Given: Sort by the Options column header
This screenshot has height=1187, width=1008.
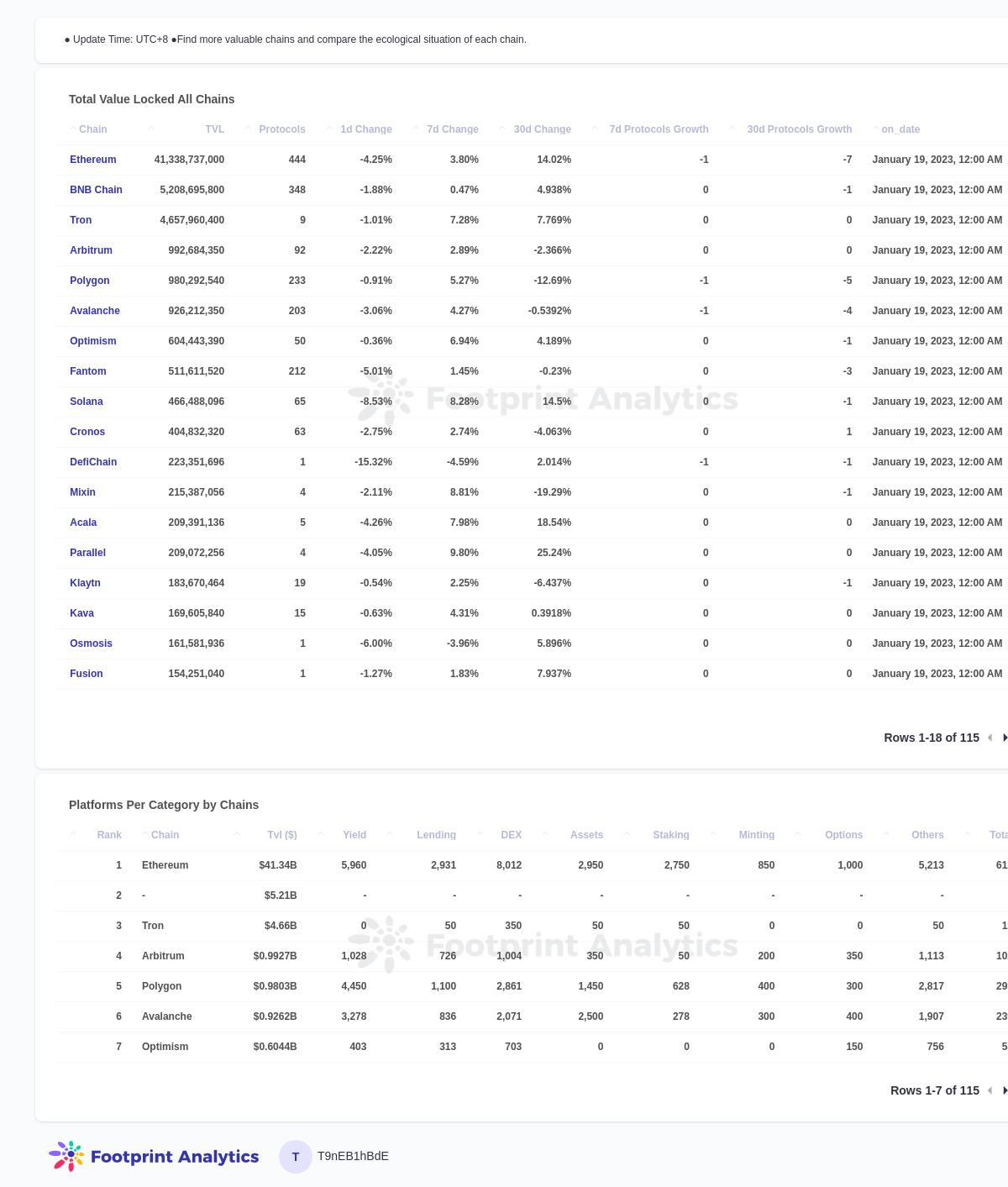Looking at the screenshot, I should coord(843,835).
